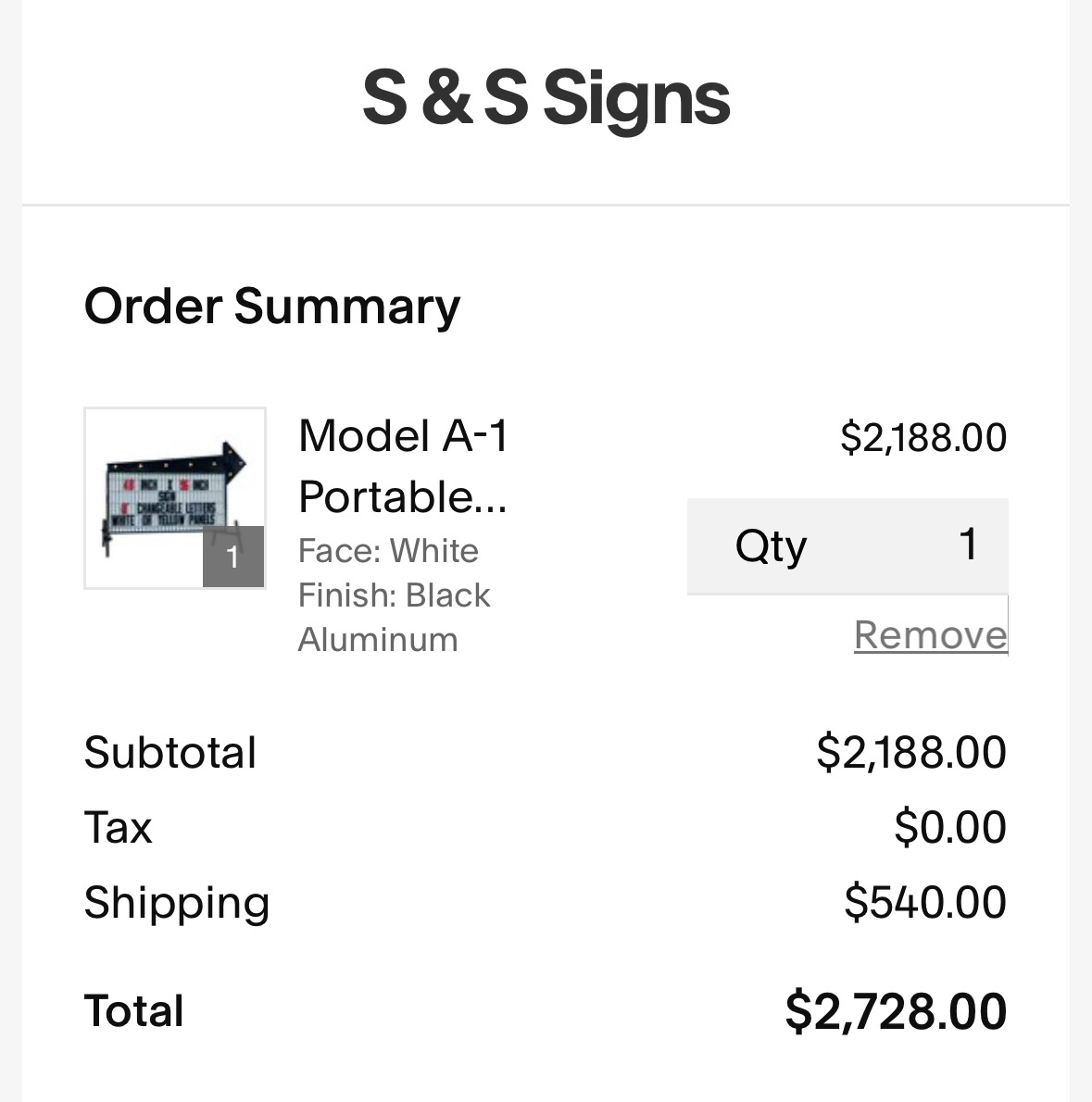The image size is (1092, 1102).
Task: Remove the Model A-1 sign from the order
Action: click(x=930, y=635)
